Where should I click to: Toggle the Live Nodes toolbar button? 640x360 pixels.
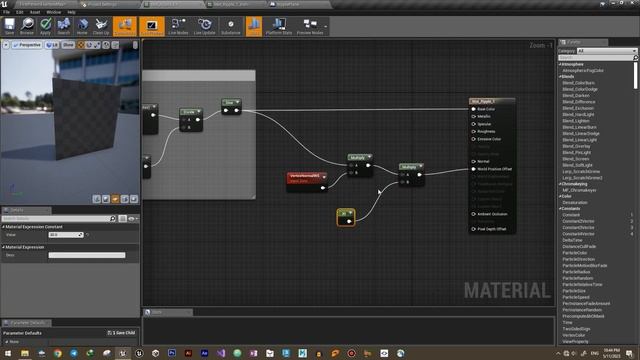coord(178,26)
